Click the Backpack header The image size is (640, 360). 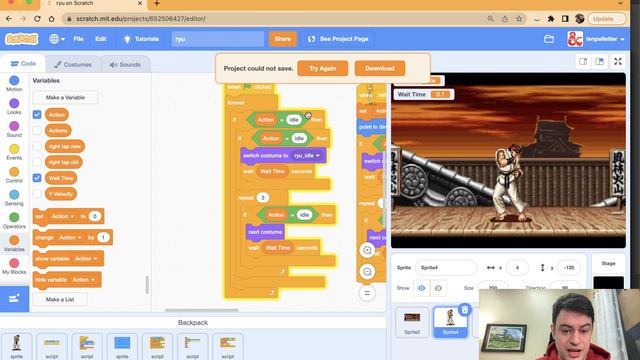click(x=193, y=322)
